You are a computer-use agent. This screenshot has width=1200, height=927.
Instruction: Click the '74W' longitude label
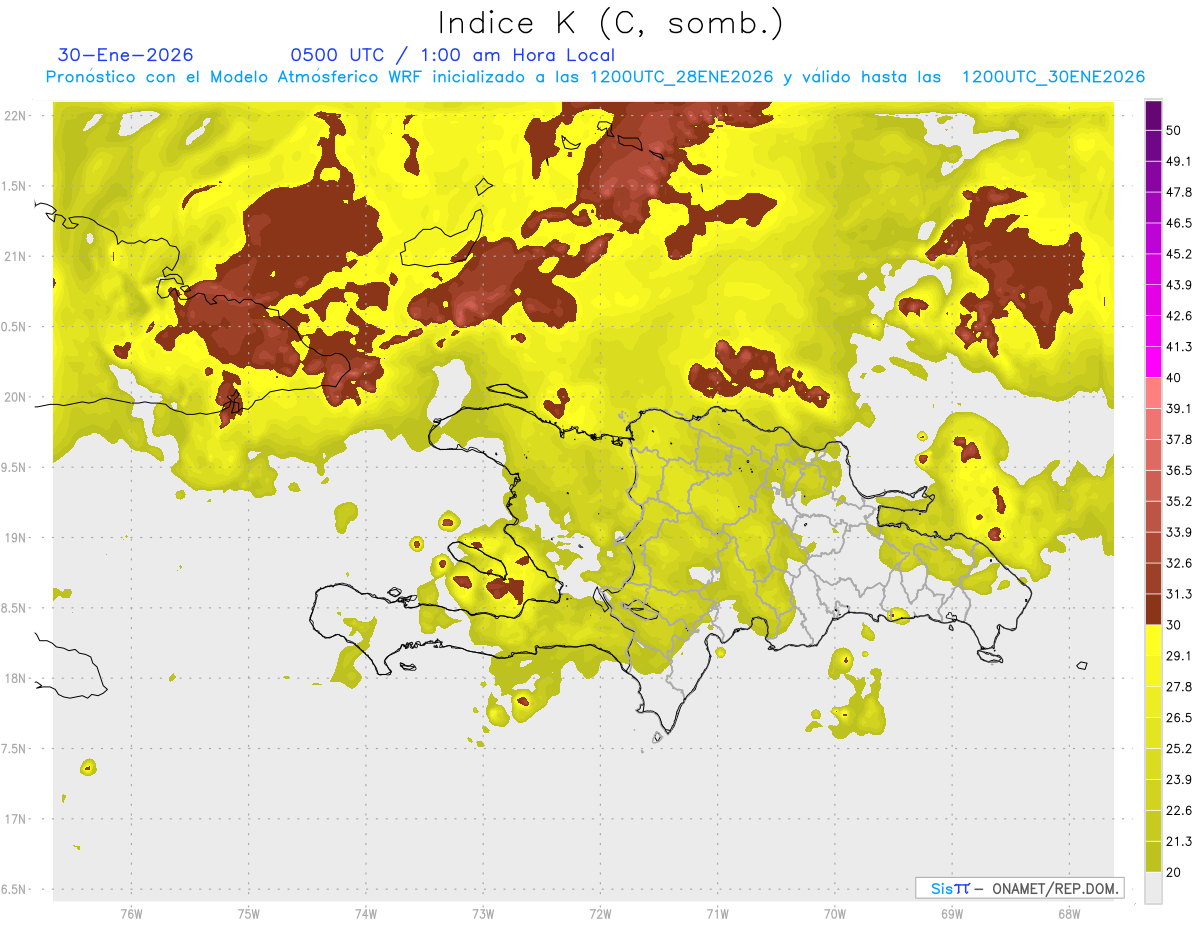[x=365, y=914]
